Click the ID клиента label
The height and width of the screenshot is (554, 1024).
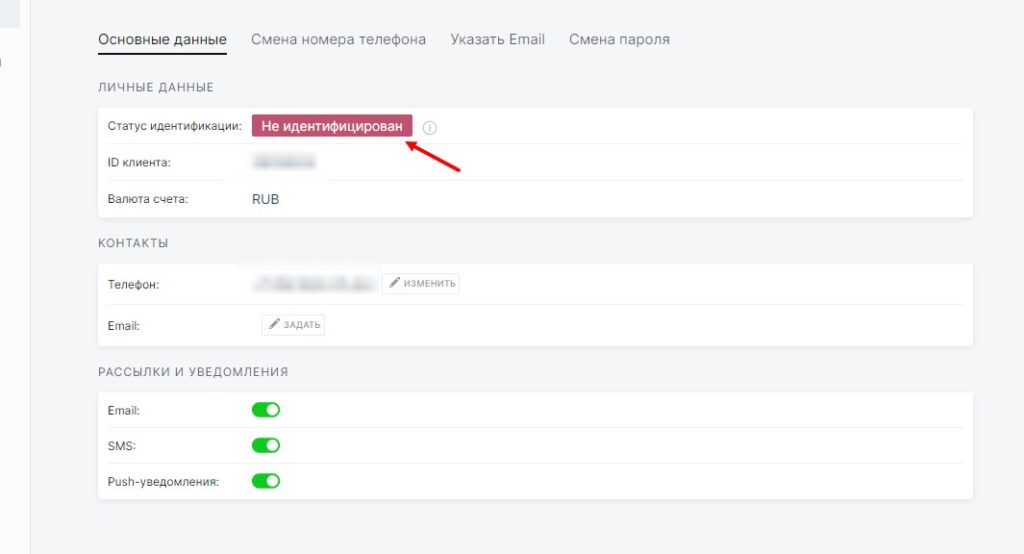[x=139, y=163]
